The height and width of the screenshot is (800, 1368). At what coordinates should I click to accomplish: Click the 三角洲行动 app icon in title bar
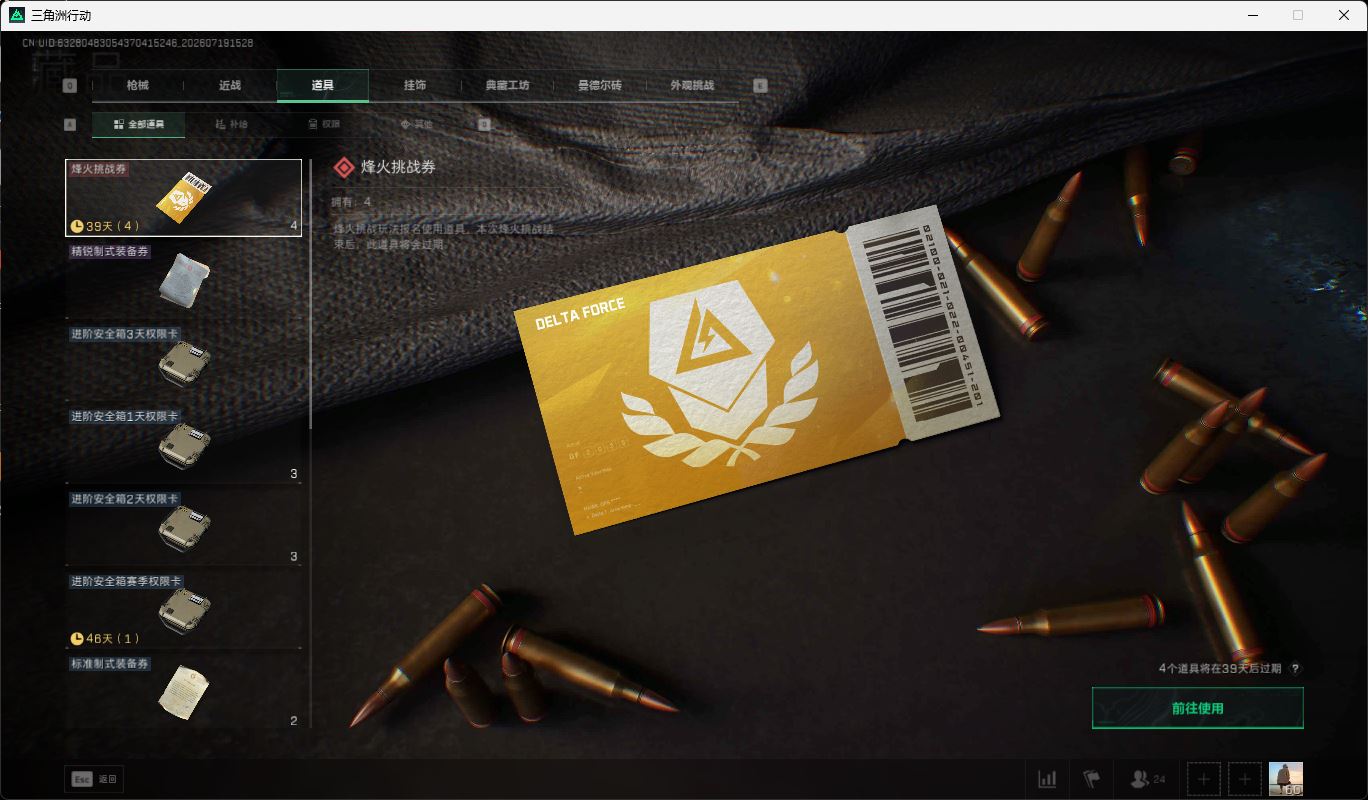pyautogui.click(x=17, y=15)
